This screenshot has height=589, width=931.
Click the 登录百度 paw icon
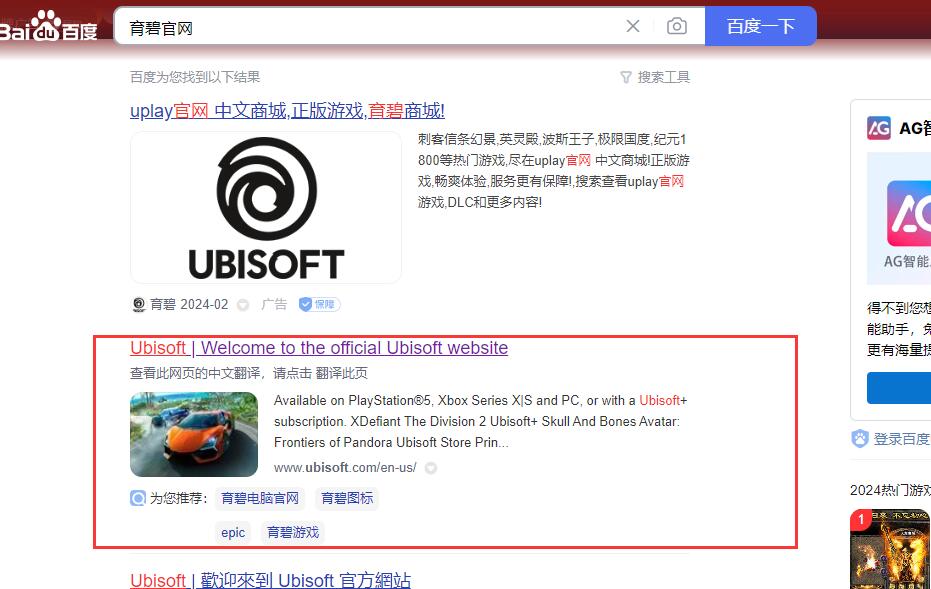[x=860, y=439]
